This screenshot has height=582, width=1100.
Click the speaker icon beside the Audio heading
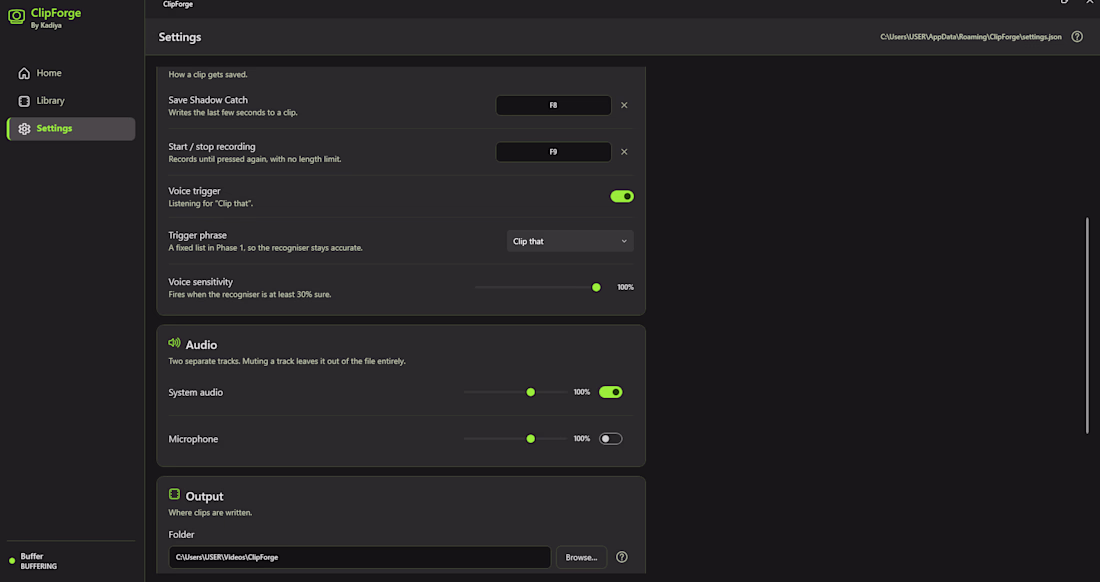click(x=175, y=344)
